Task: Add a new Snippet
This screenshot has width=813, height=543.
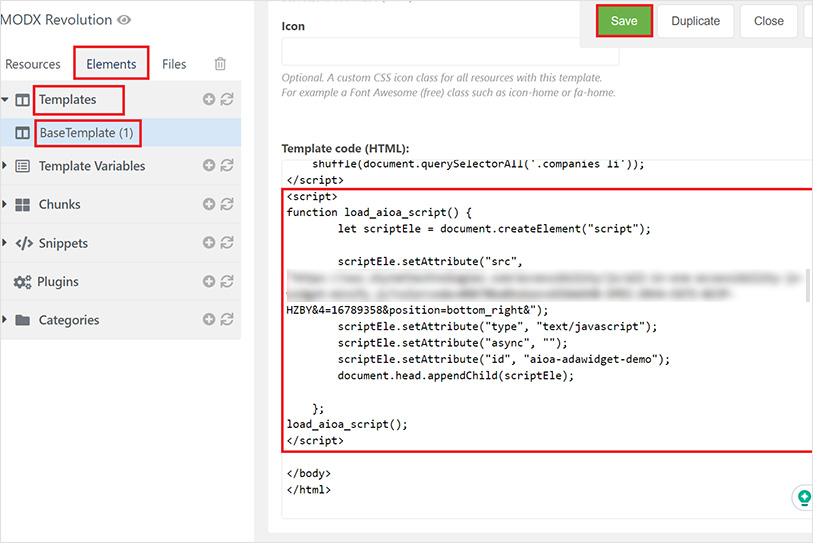Action: 209,242
